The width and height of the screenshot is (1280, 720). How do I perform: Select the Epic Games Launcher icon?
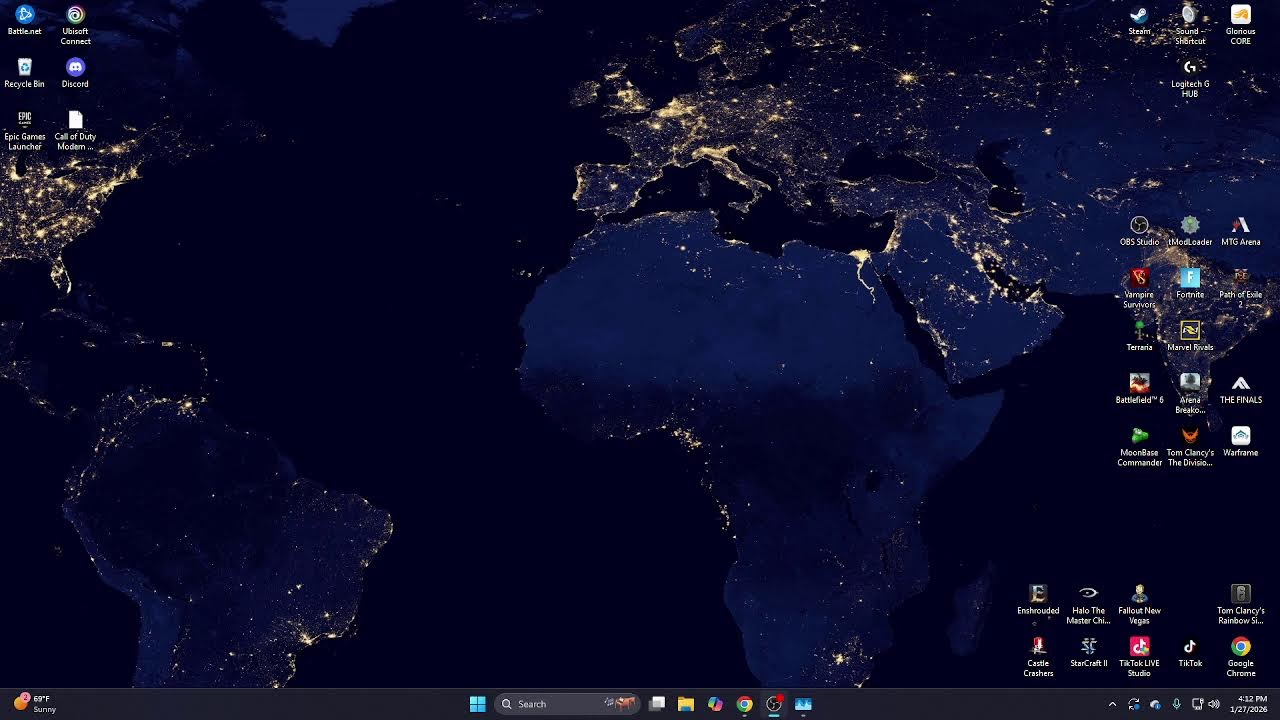[x=24, y=130]
